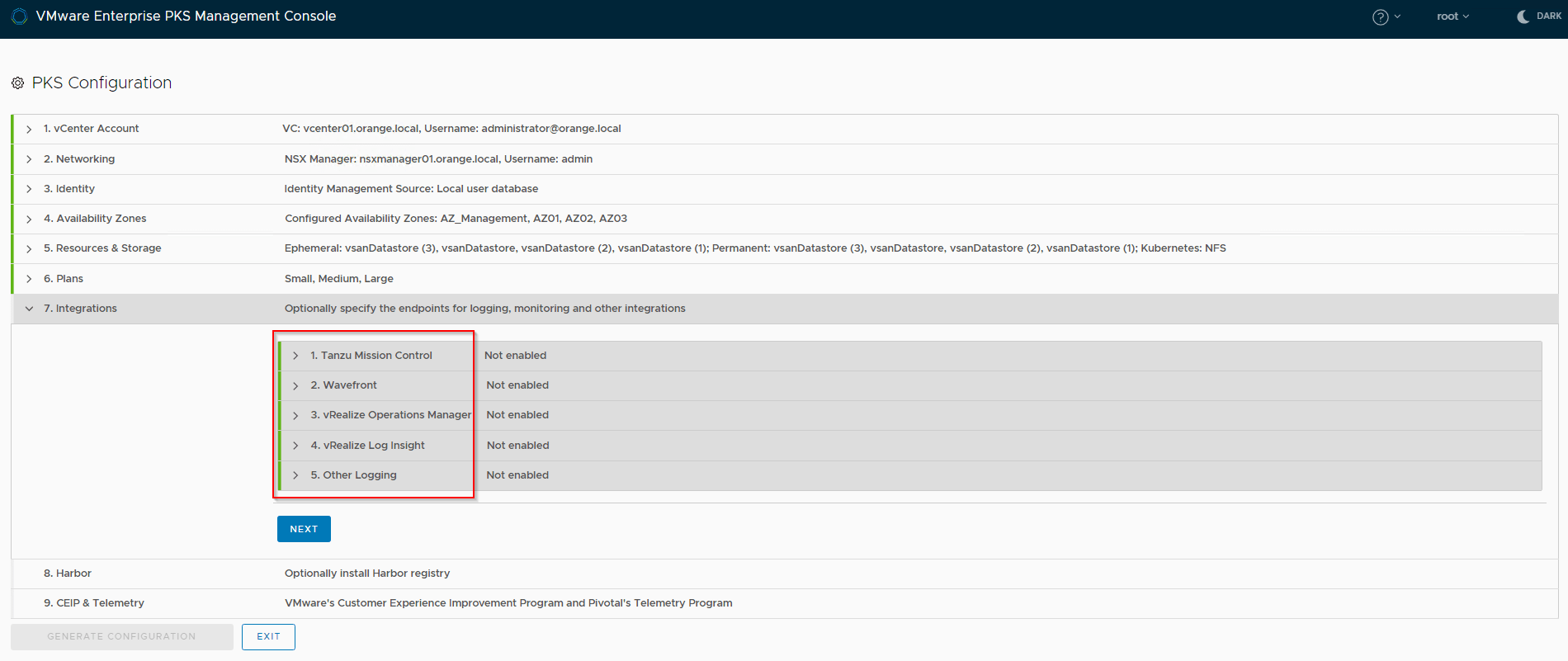Image resolution: width=1568 pixels, height=661 pixels.
Task: Expand the Availability Zones section chevron
Action: [29, 219]
